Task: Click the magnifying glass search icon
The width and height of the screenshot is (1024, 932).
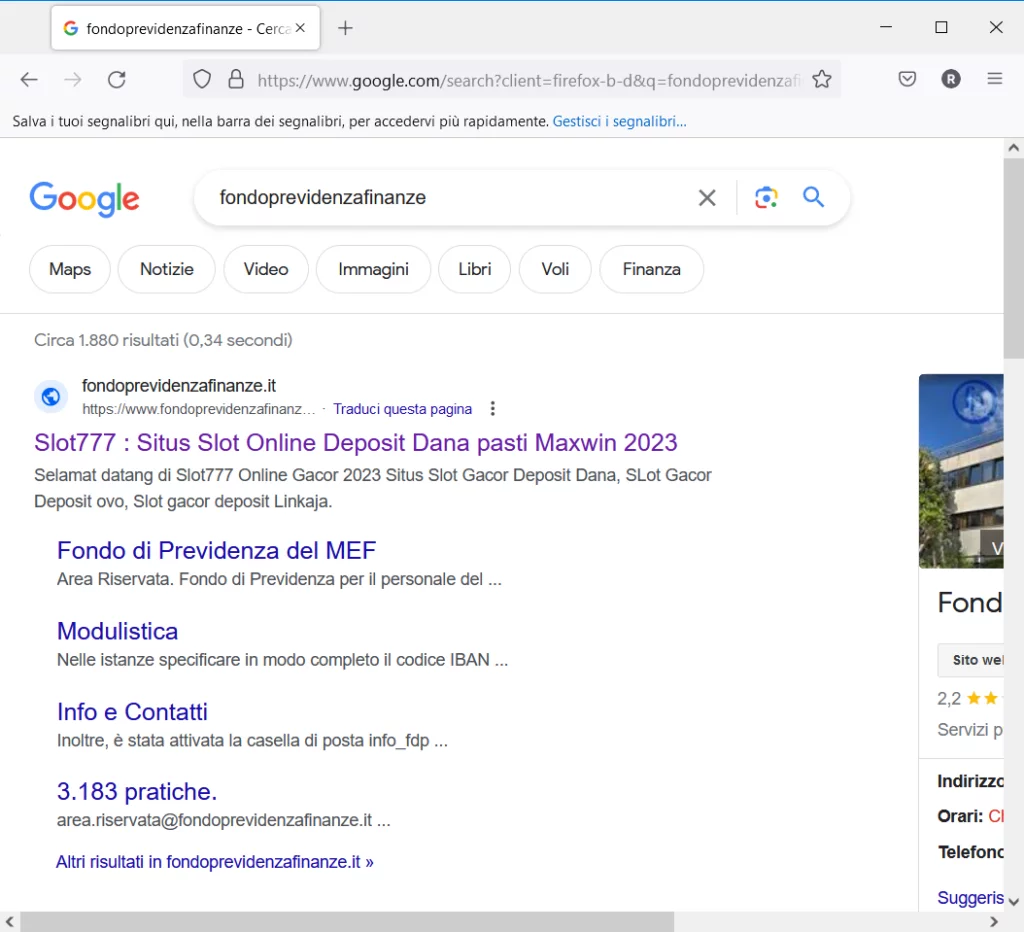Action: click(x=814, y=198)
